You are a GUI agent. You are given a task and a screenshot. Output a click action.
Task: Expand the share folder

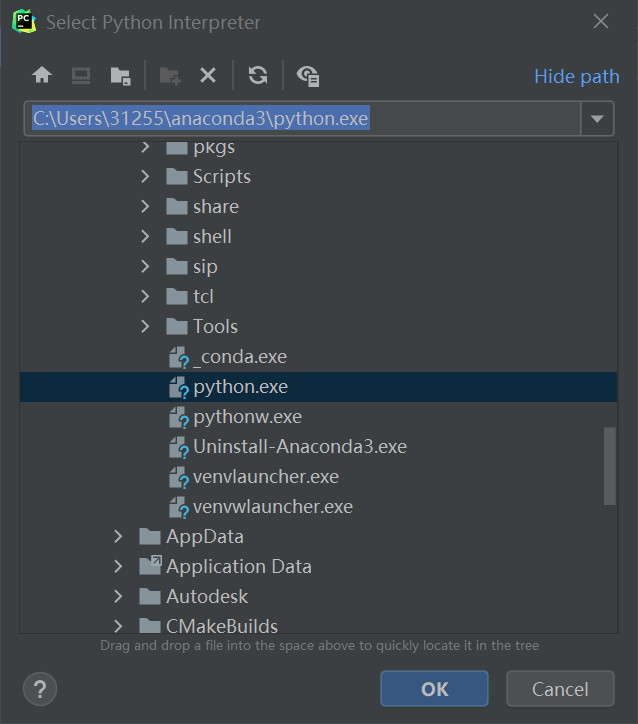tap(145, 206)
